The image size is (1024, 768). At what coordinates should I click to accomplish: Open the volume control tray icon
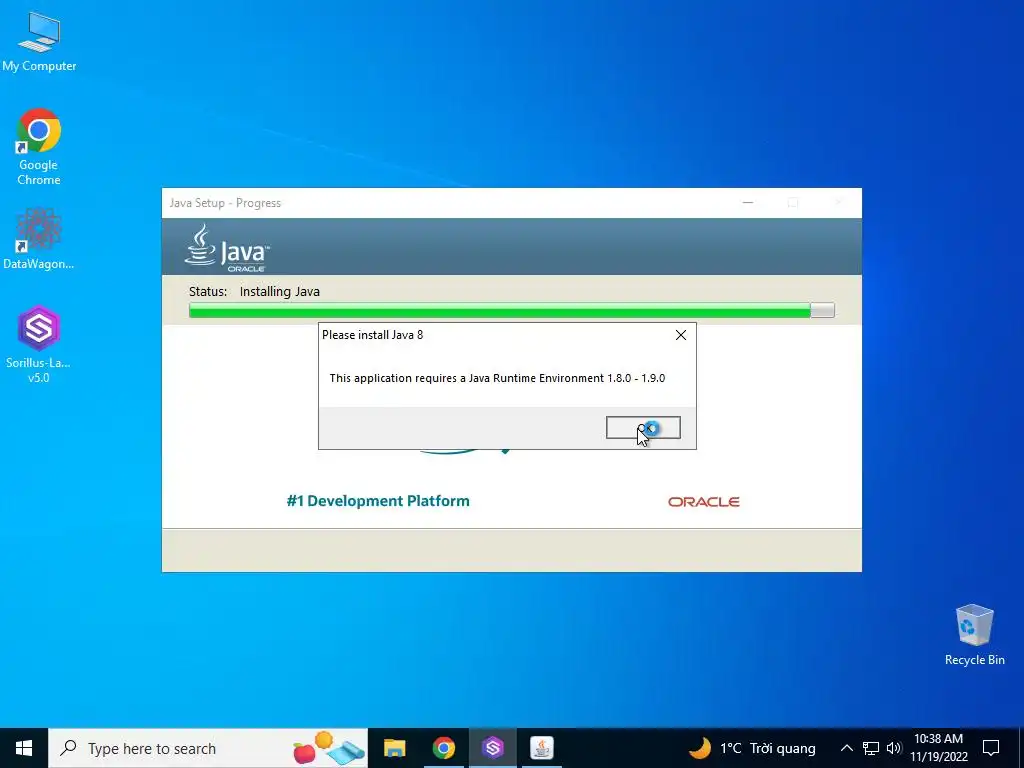(894, 748)
